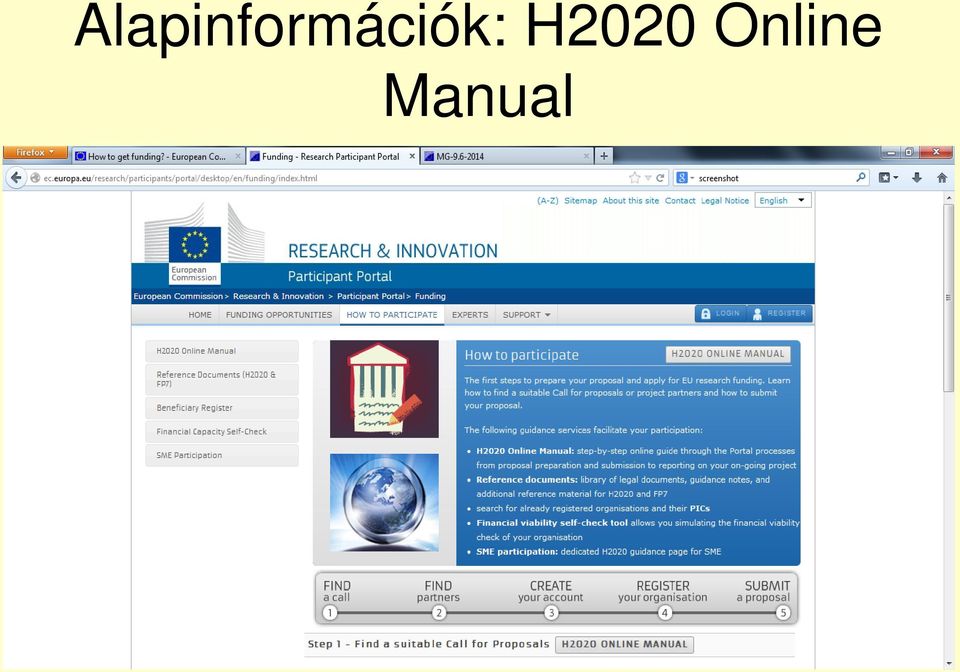Select step 1 FIND a call marker
Screen dimensions: 960x672
coord(330,613)
